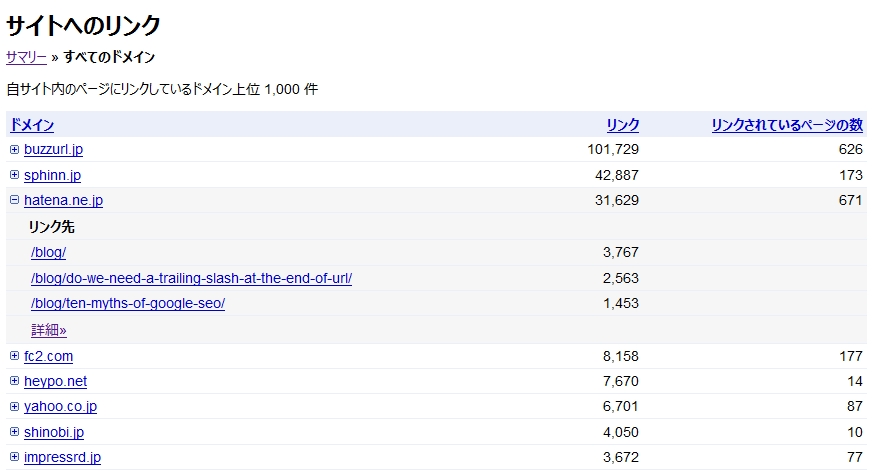Viewport: 876px width, 471px height.
Task: Open the hatena.ne.jp domain link
Action: pyautogui.click(x=64, y=200)
